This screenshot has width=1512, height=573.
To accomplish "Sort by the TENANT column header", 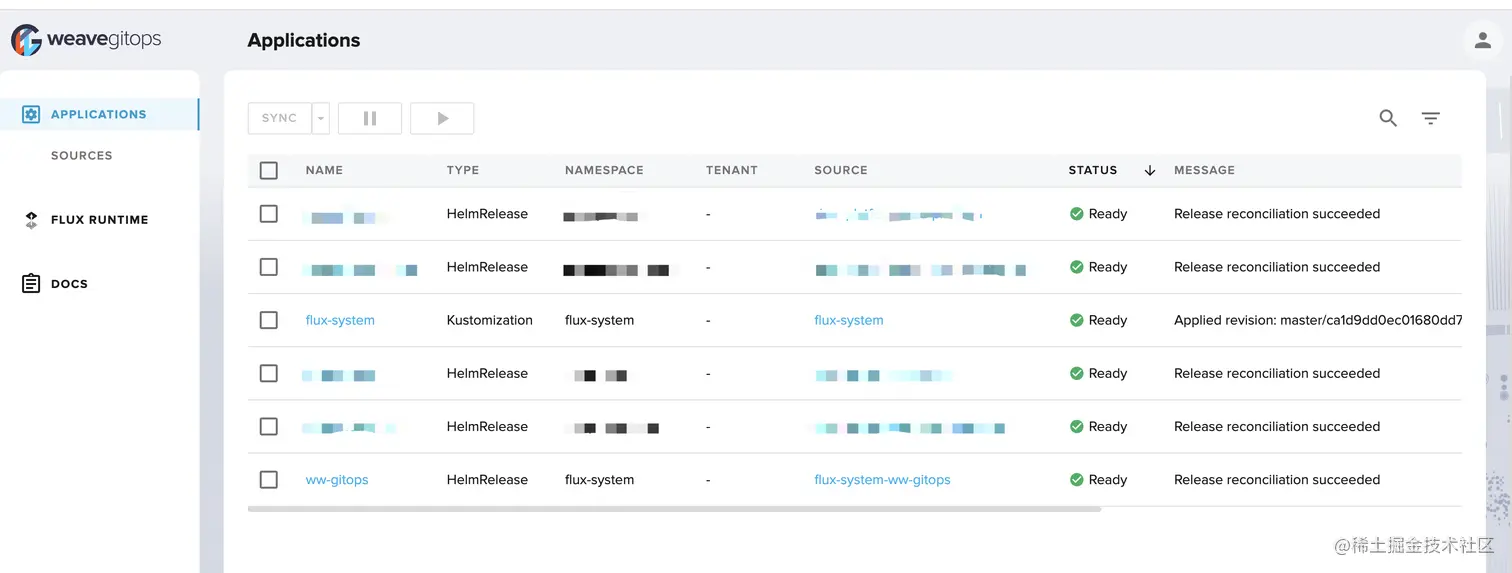I will tap(732, 170).
